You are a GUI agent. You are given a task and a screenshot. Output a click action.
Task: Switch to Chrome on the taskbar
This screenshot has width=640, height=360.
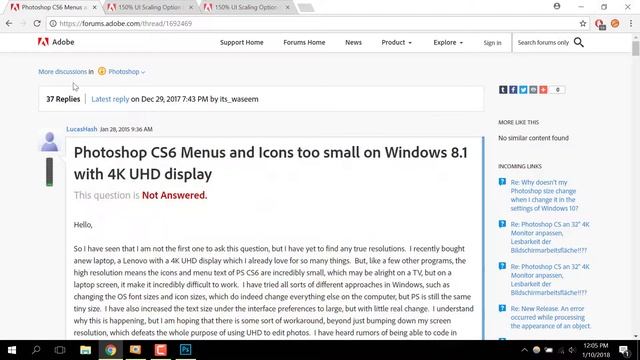point(110,350)
